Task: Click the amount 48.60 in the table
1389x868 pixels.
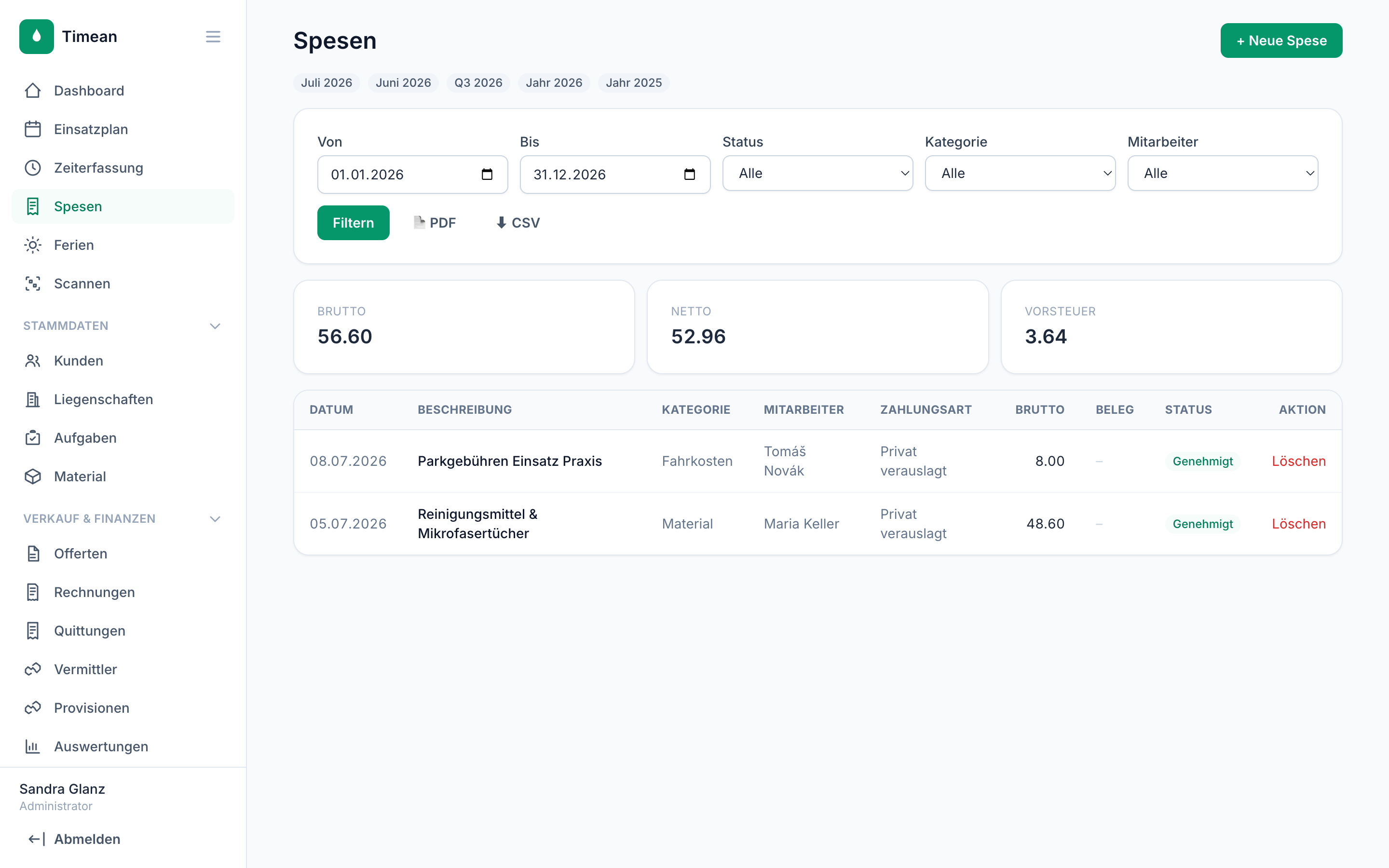Action: point(1045,524)
